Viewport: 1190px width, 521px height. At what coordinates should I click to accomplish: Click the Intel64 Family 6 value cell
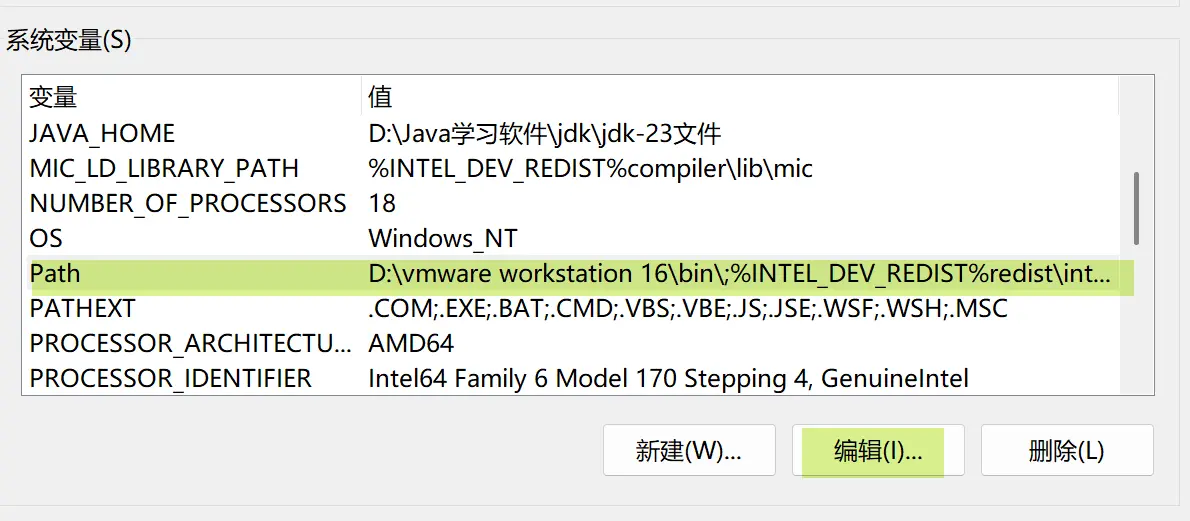668,378
